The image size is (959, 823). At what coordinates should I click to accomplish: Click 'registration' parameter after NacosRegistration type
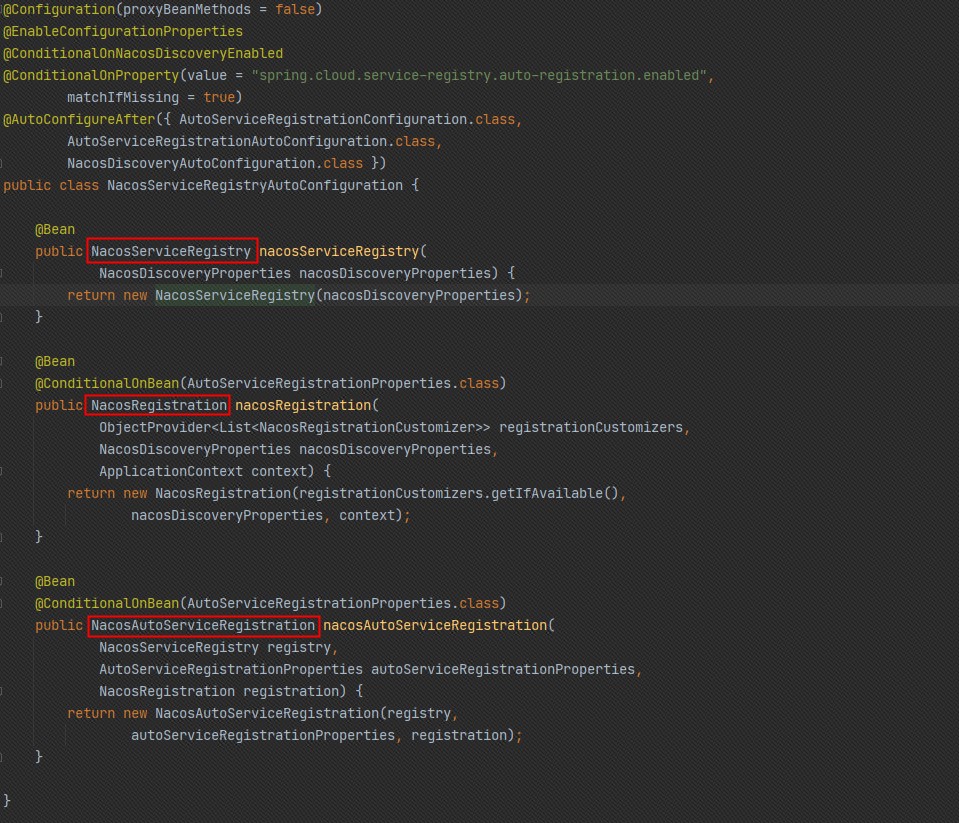tap(291, 692)
